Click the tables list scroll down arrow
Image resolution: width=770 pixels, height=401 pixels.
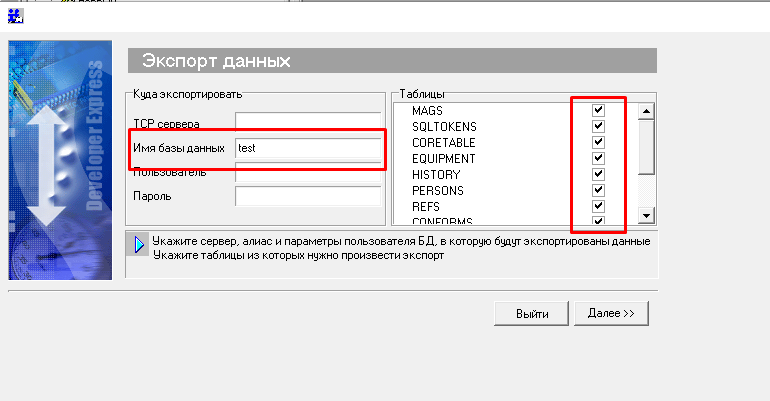(646, 215)
